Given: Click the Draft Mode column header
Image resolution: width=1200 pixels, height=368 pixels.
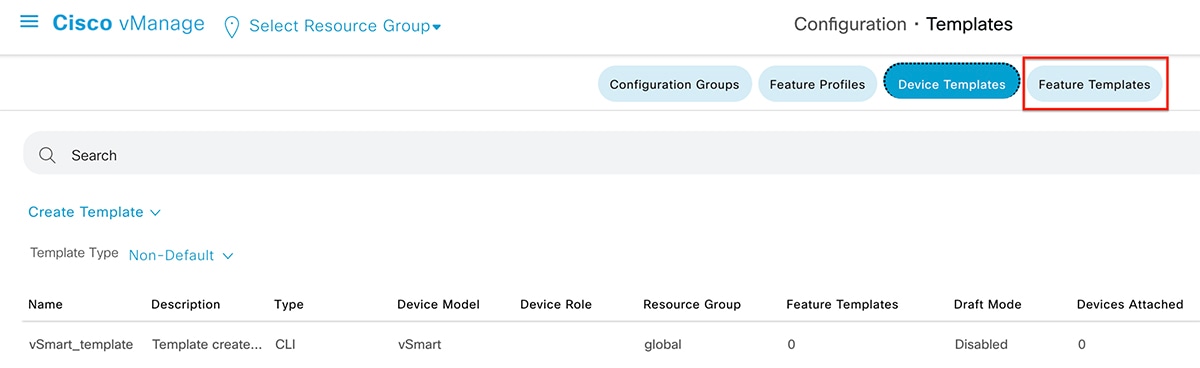Looking at the screenshot, I should [x=988, y=304].
